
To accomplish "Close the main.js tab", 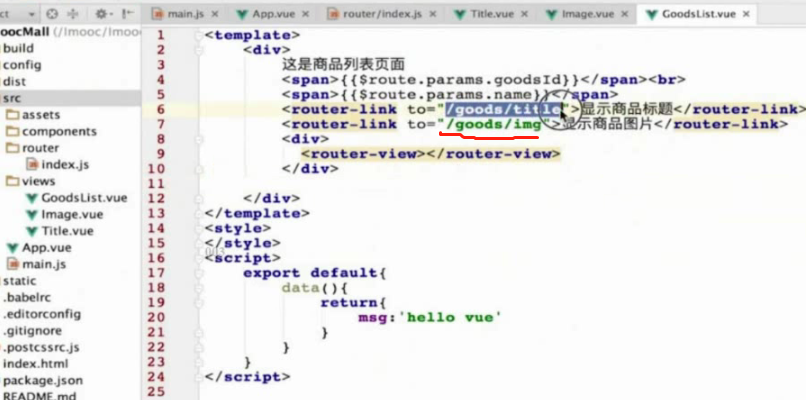I will pos(214,14).
